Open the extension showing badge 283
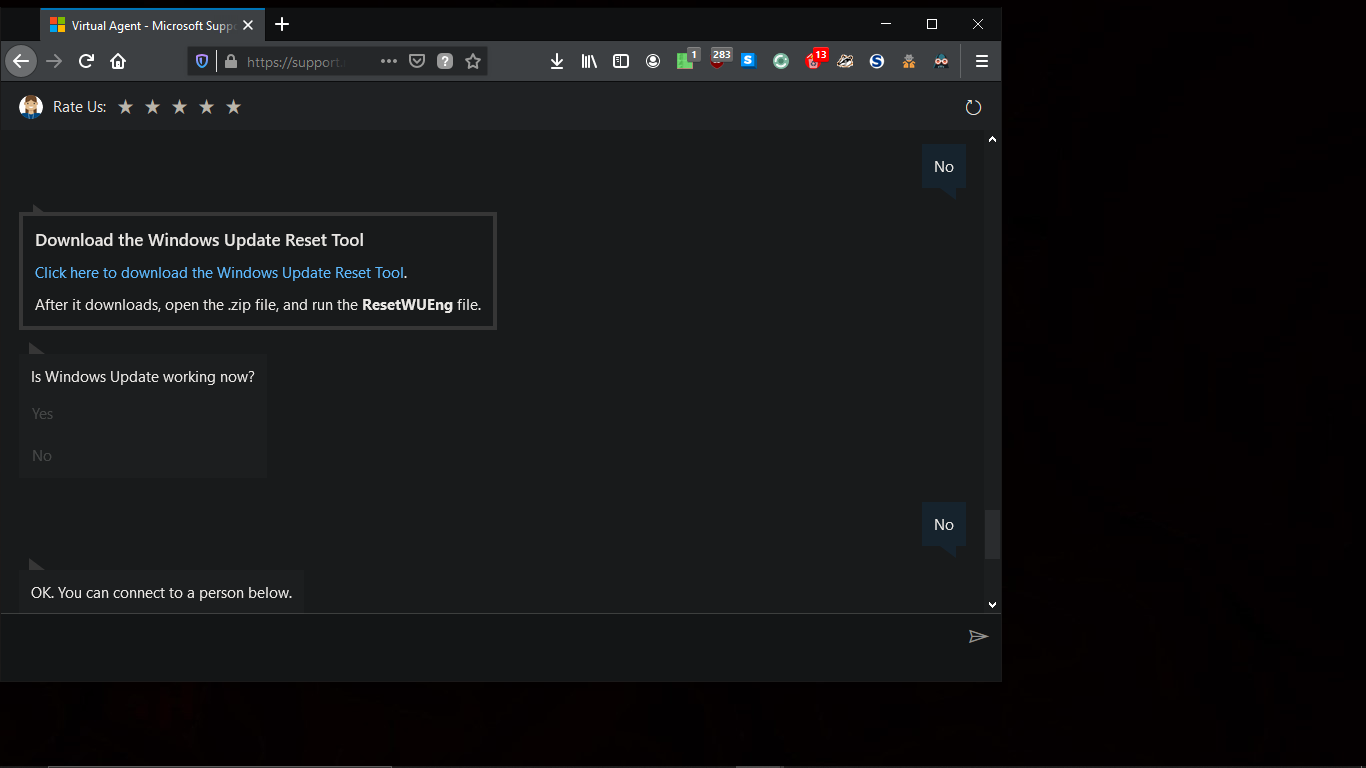This screenshot has width=1366, height=768. pos(718,60)
